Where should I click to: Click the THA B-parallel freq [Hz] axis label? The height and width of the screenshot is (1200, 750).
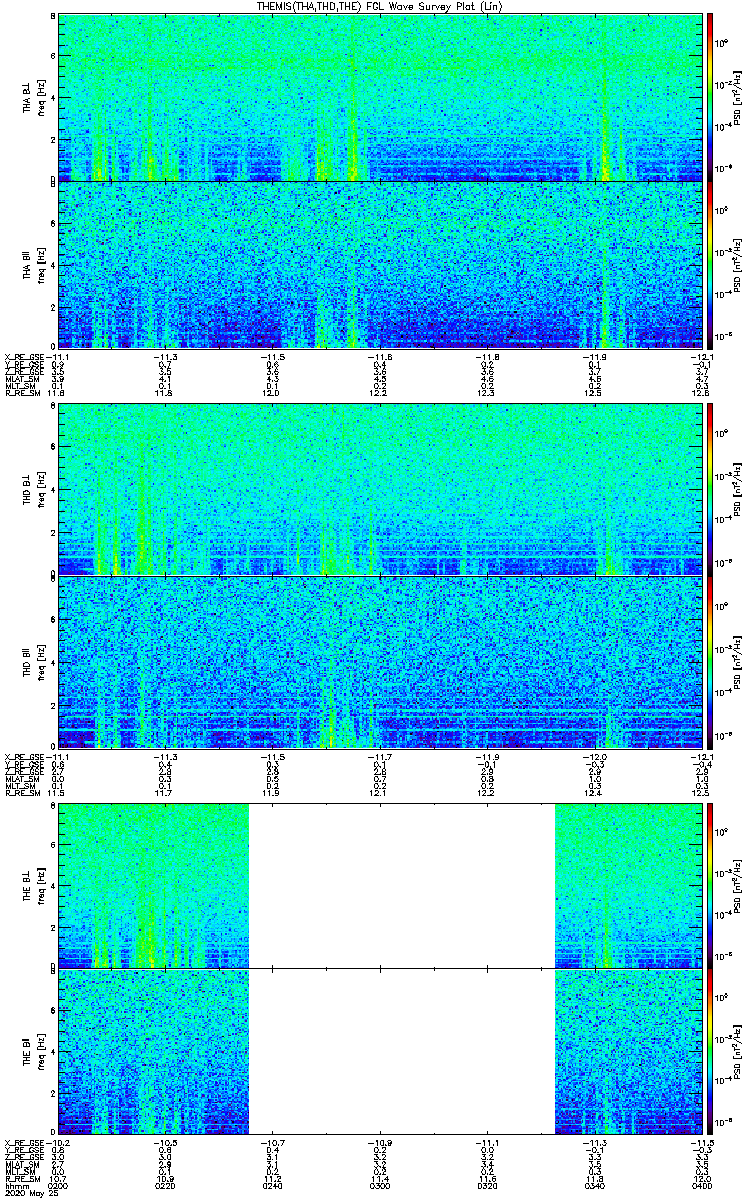coord(41,265)
